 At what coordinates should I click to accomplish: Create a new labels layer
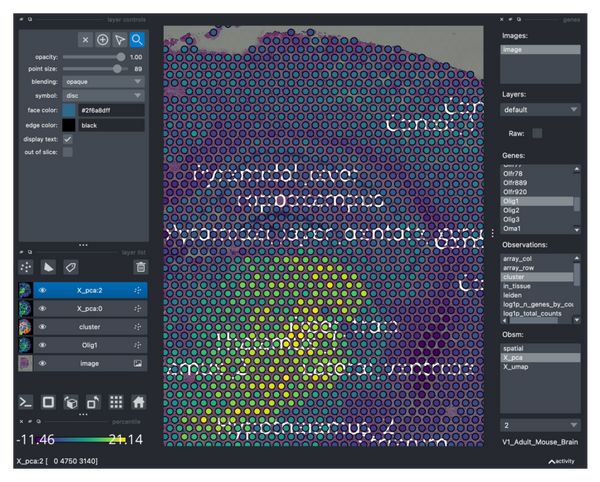click(70, 267)
